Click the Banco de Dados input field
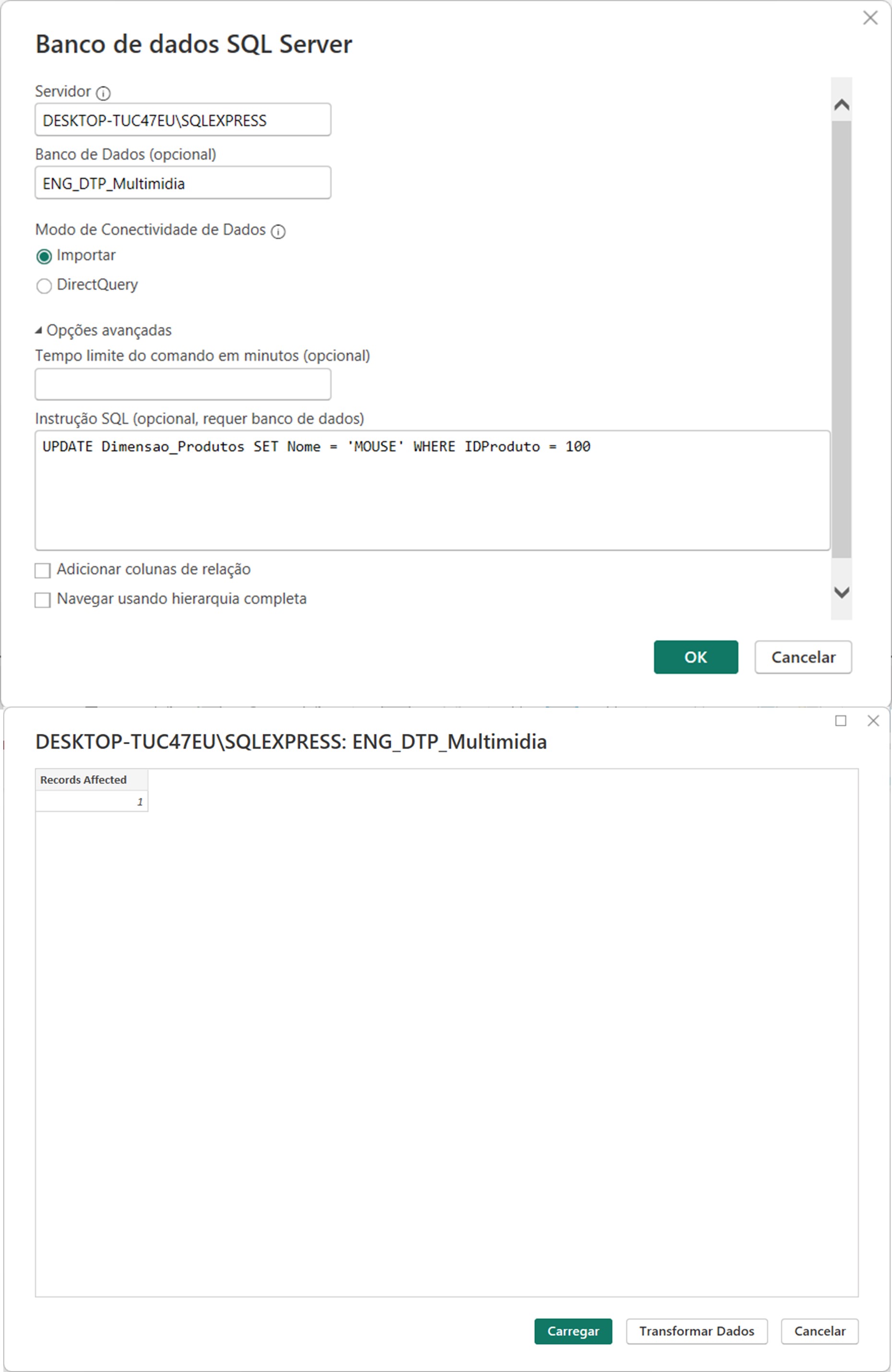 pyautogui.click(x=183, y=183)
